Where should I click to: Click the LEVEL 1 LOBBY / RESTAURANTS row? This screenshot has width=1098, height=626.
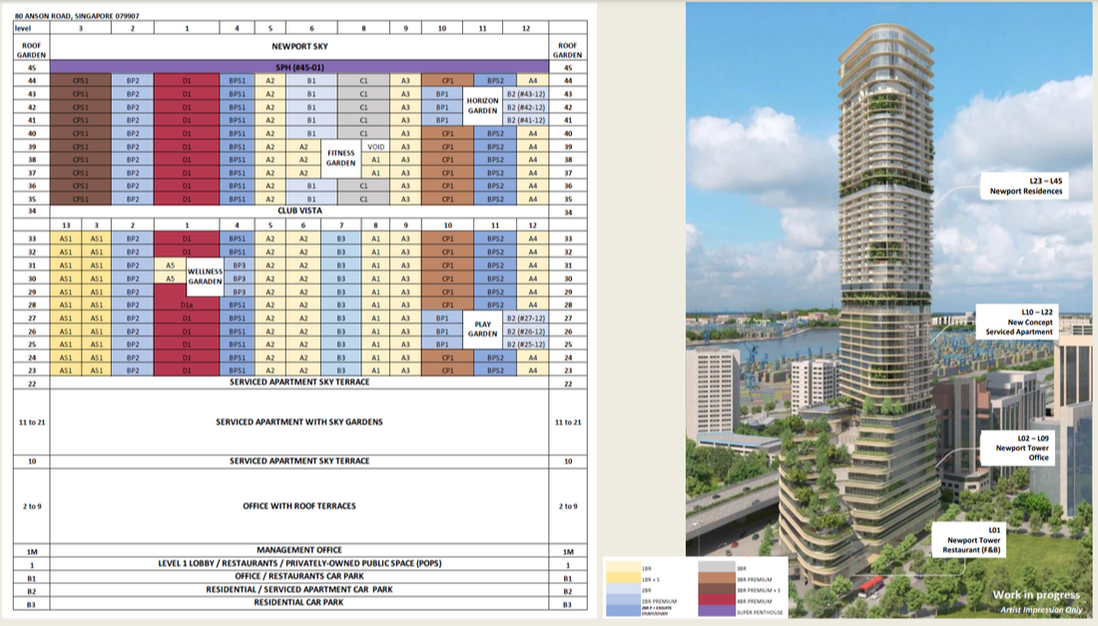[299, 564]
